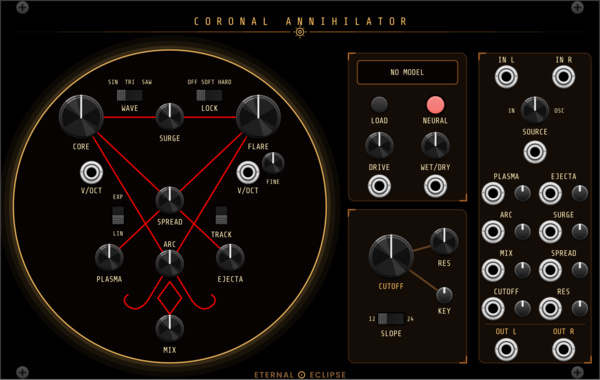600x380 pixels.
Task: Click the SURGE CV attenuator knob
Action: pos(580,232)
